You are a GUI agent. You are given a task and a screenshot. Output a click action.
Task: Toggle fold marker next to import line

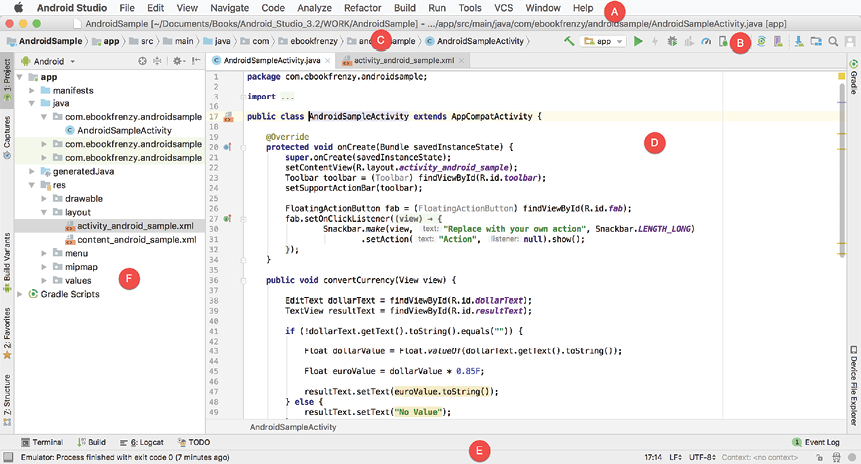tap(242, 97)
